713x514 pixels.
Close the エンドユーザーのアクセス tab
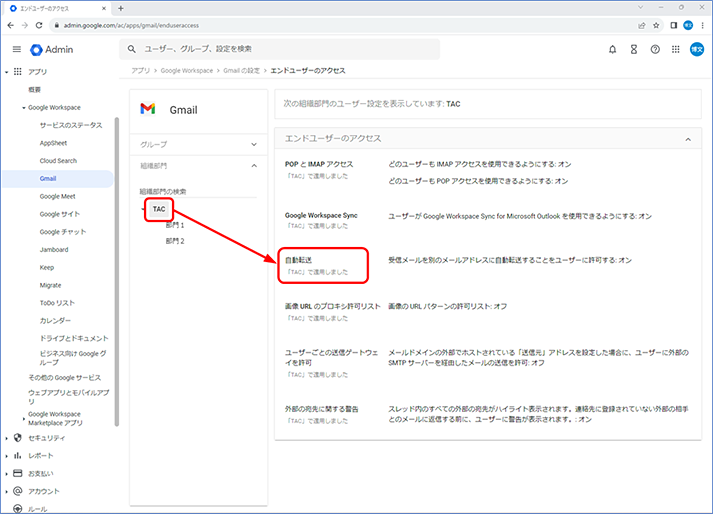click(104, 8)
